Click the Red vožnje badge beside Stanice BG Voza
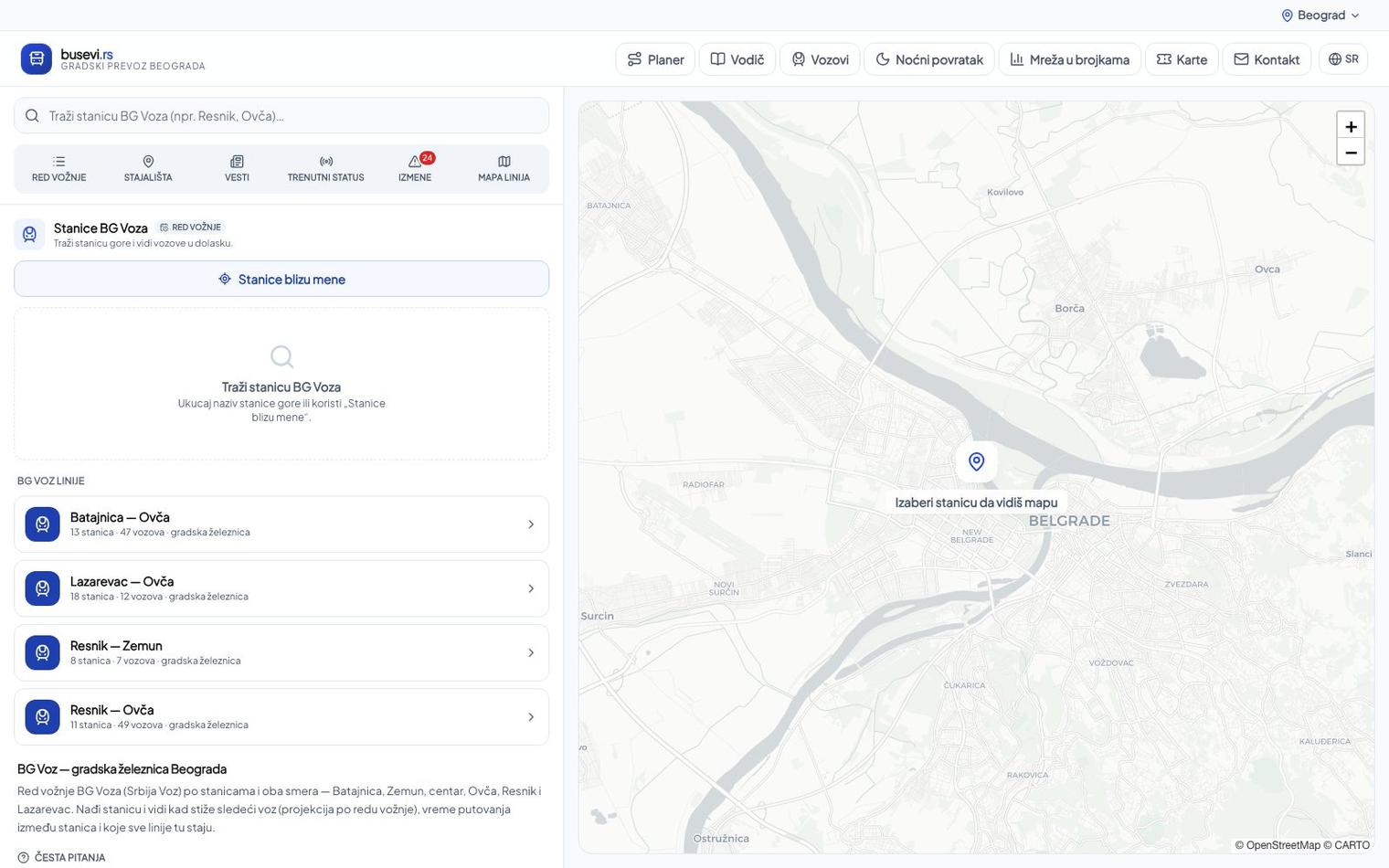The image size is (1389, 868). click(190, 228)
